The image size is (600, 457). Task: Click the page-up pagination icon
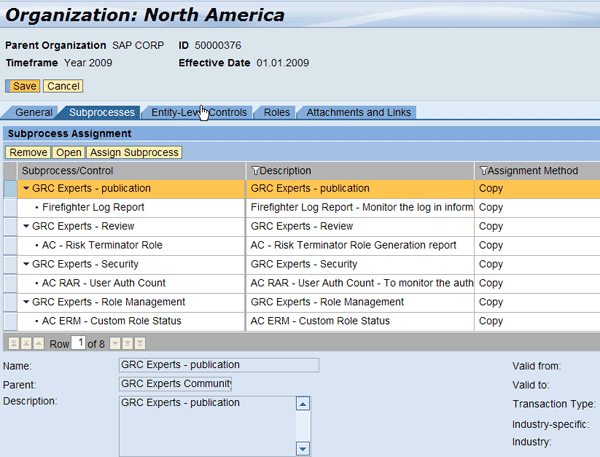[26, 343]
